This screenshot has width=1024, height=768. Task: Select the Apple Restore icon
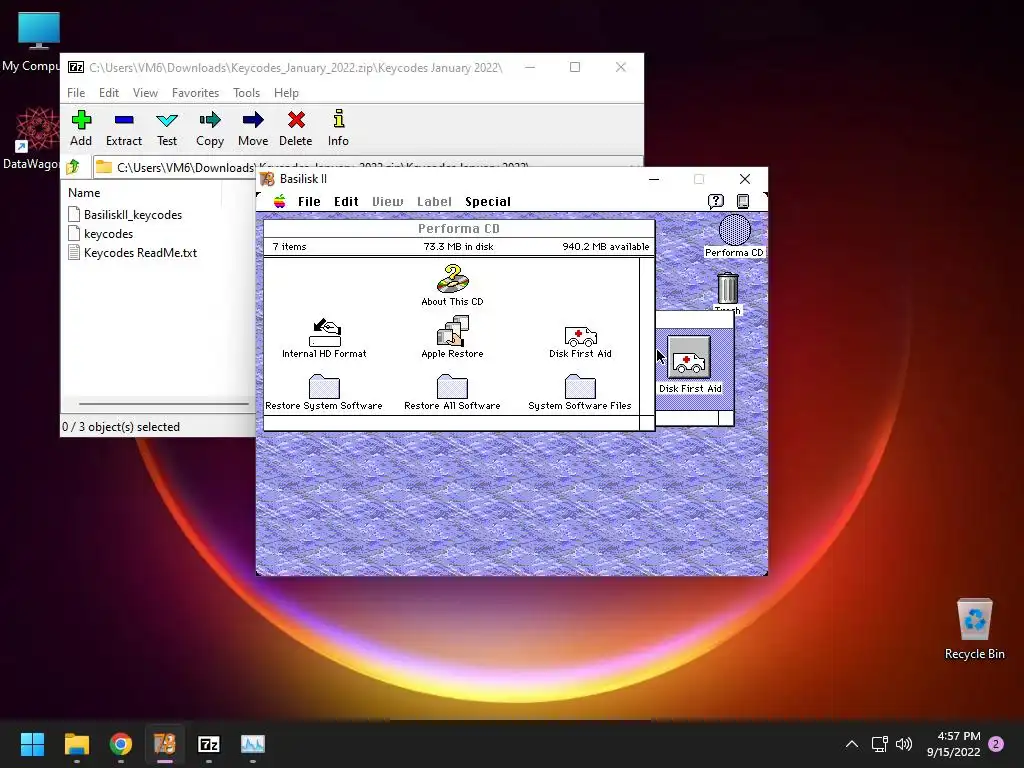tap(452, 338)
